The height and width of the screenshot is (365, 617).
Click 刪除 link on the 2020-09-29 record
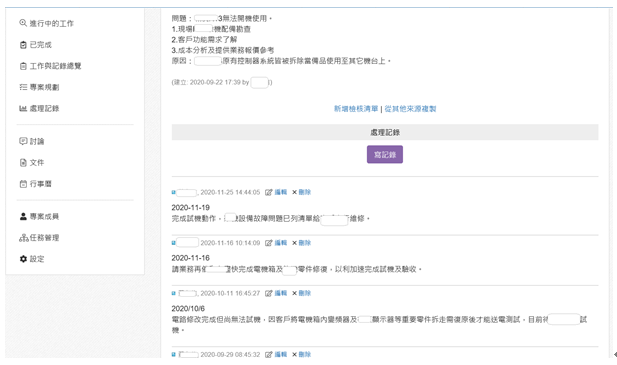click(305, 355)
